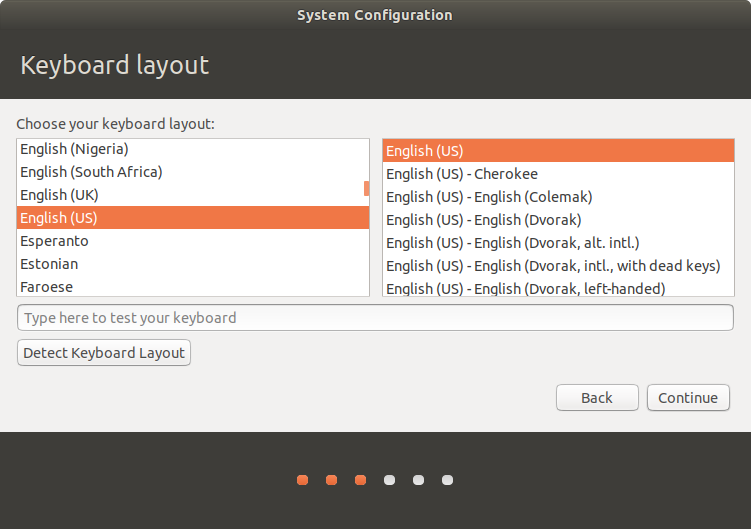Choose English (South Africa) from list
Screen dimensions: 751x529
click(91, 172)
